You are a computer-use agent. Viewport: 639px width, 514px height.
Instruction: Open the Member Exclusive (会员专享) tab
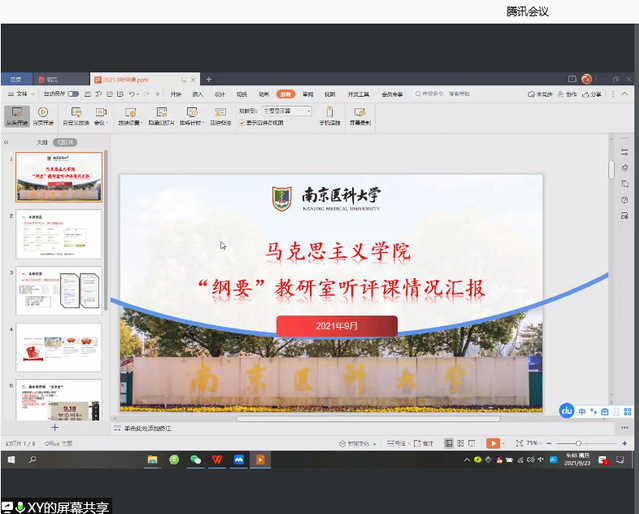point(392,94)
